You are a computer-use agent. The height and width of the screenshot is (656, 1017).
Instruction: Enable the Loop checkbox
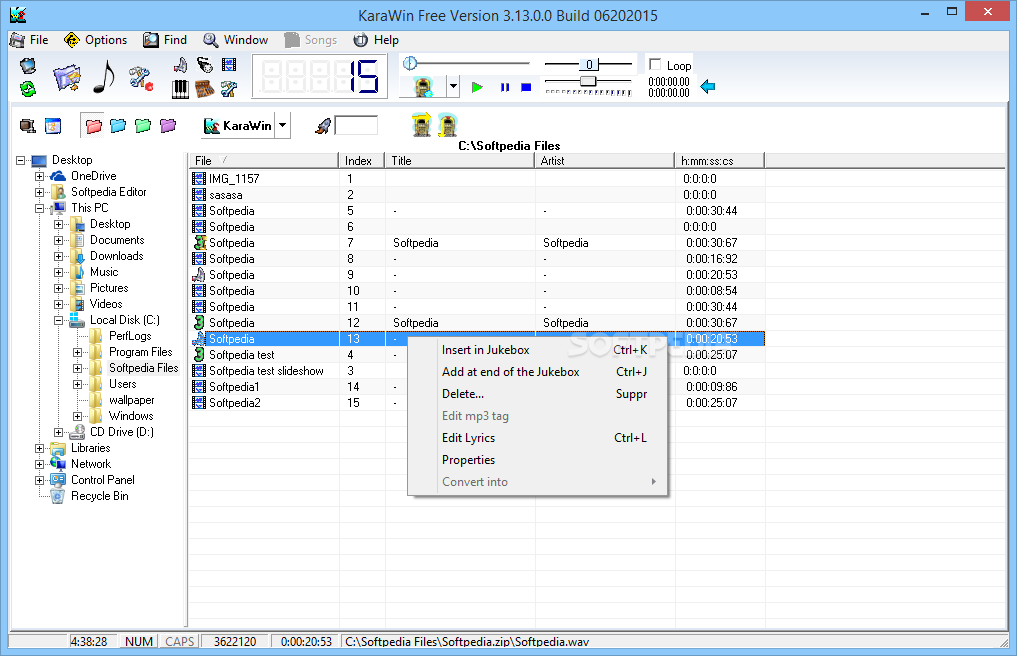[x=655, y=64]
